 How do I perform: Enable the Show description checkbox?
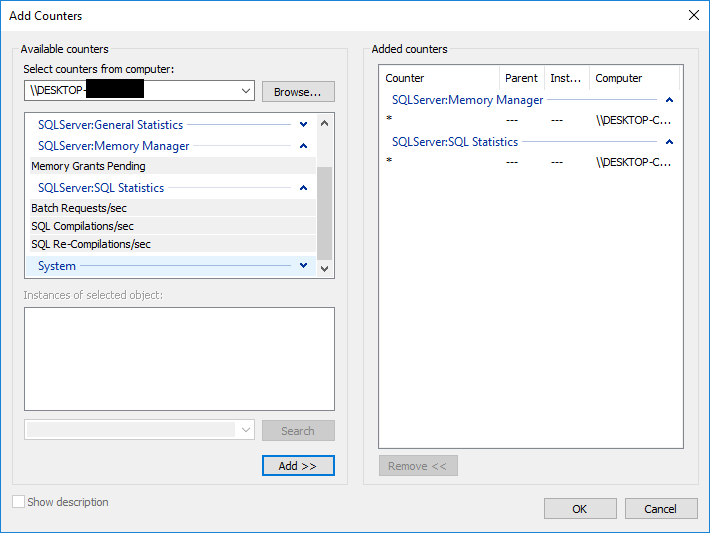pyautogui.click(x=19, y=502)
